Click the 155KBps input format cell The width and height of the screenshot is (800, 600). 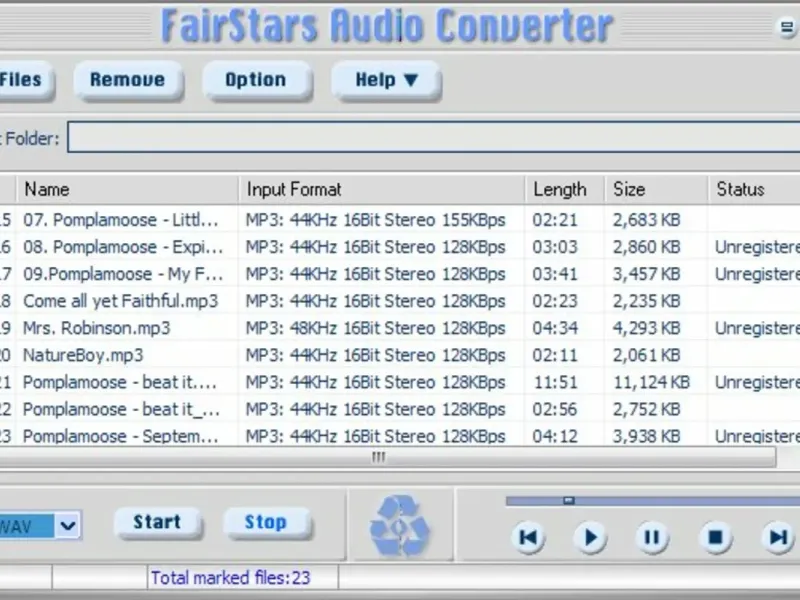[376, 220]
